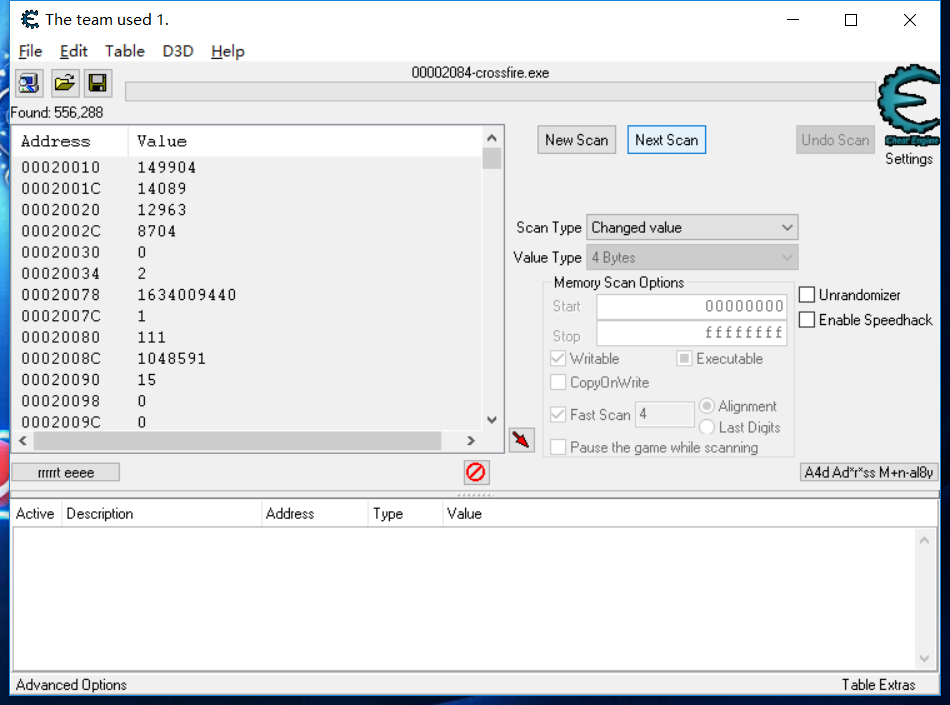Click the results scroll-up arrow
The image size is (950, 705).
pos(492,138)
